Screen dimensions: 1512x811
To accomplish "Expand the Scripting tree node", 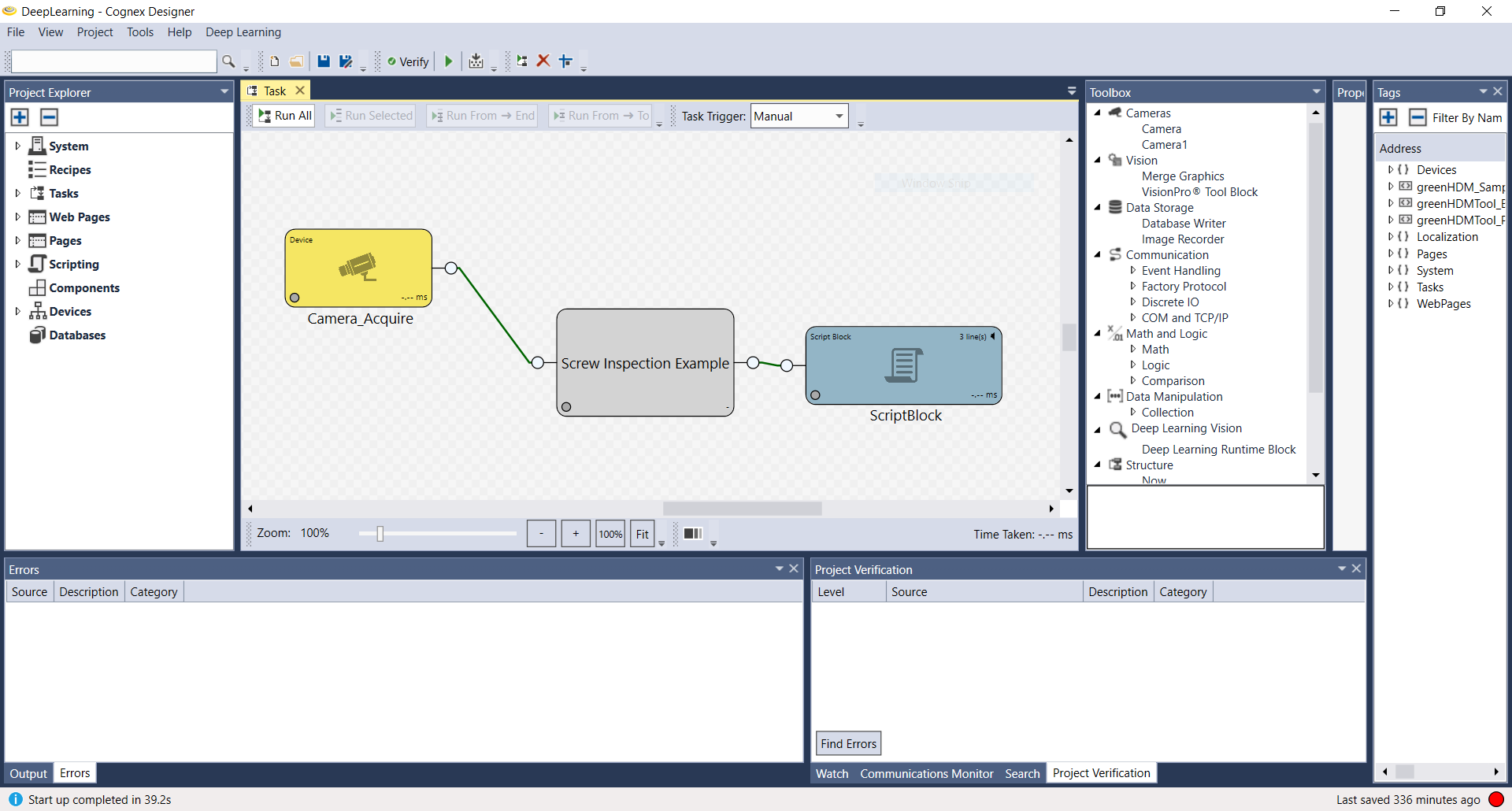I will click(17, 264).
